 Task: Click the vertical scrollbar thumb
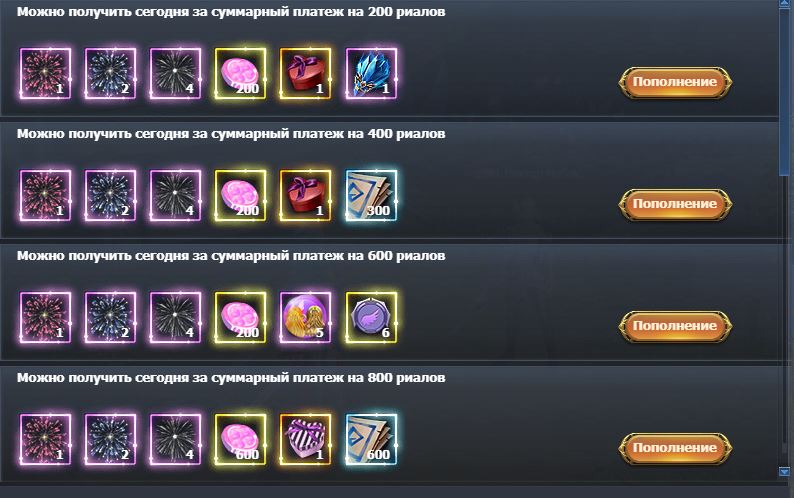784,91
